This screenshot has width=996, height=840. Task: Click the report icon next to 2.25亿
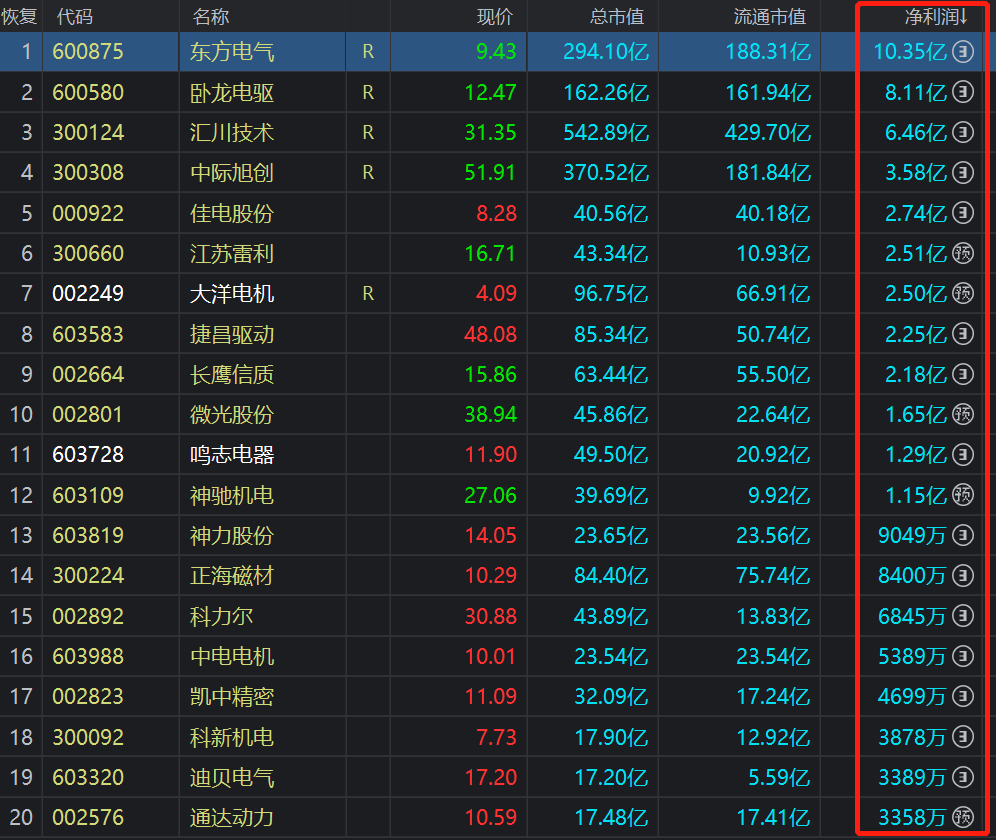[x=963, y=334]
